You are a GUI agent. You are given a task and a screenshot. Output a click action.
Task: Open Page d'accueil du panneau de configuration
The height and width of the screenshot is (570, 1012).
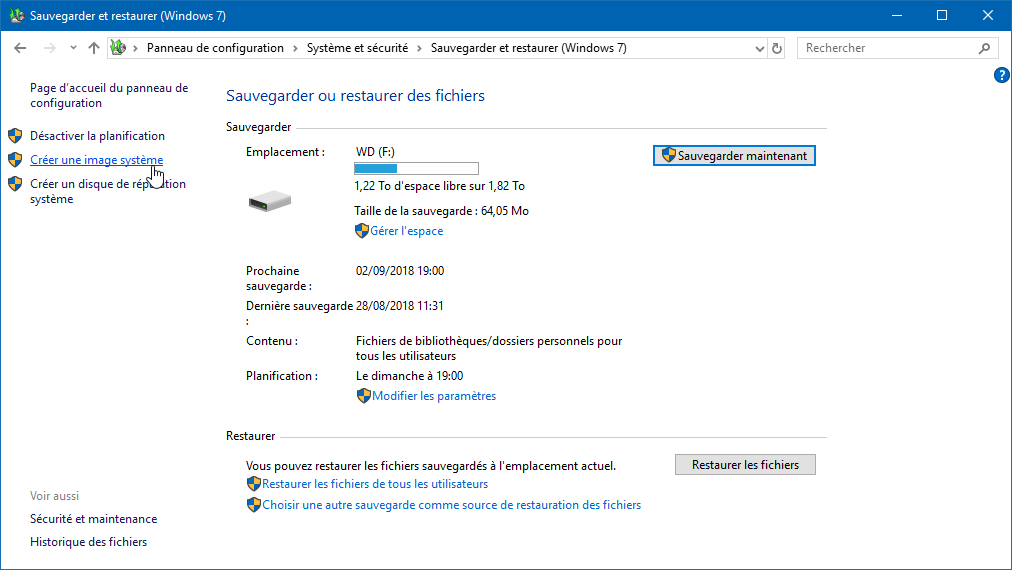tap(109, 96)
